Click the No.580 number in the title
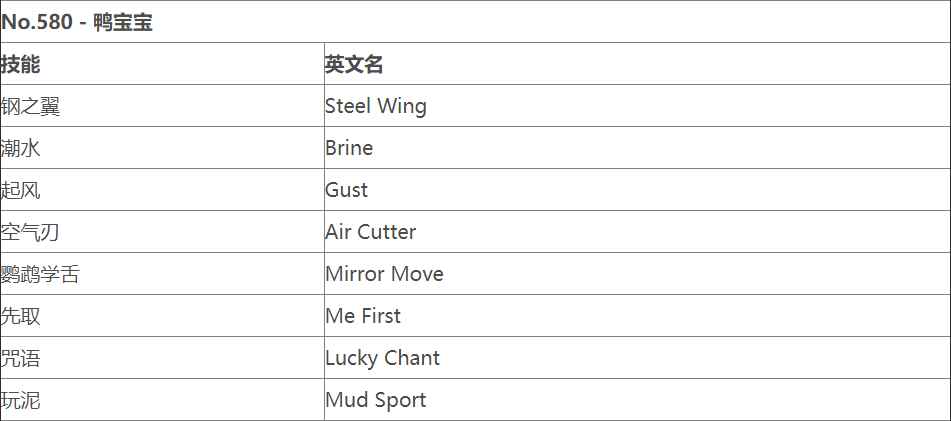The width and height of the screenshot is (951, 421). click(x=37, y=22)
